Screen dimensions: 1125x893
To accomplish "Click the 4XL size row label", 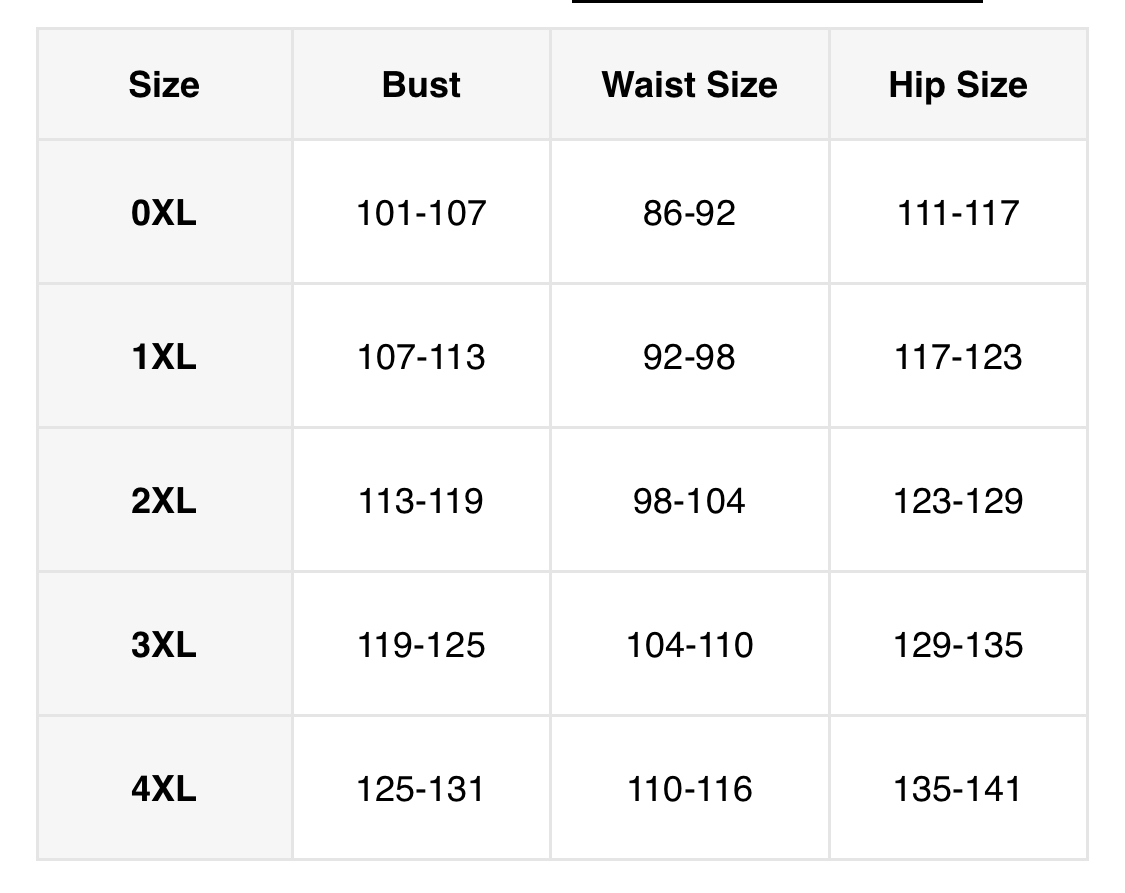I will point(164,789).
